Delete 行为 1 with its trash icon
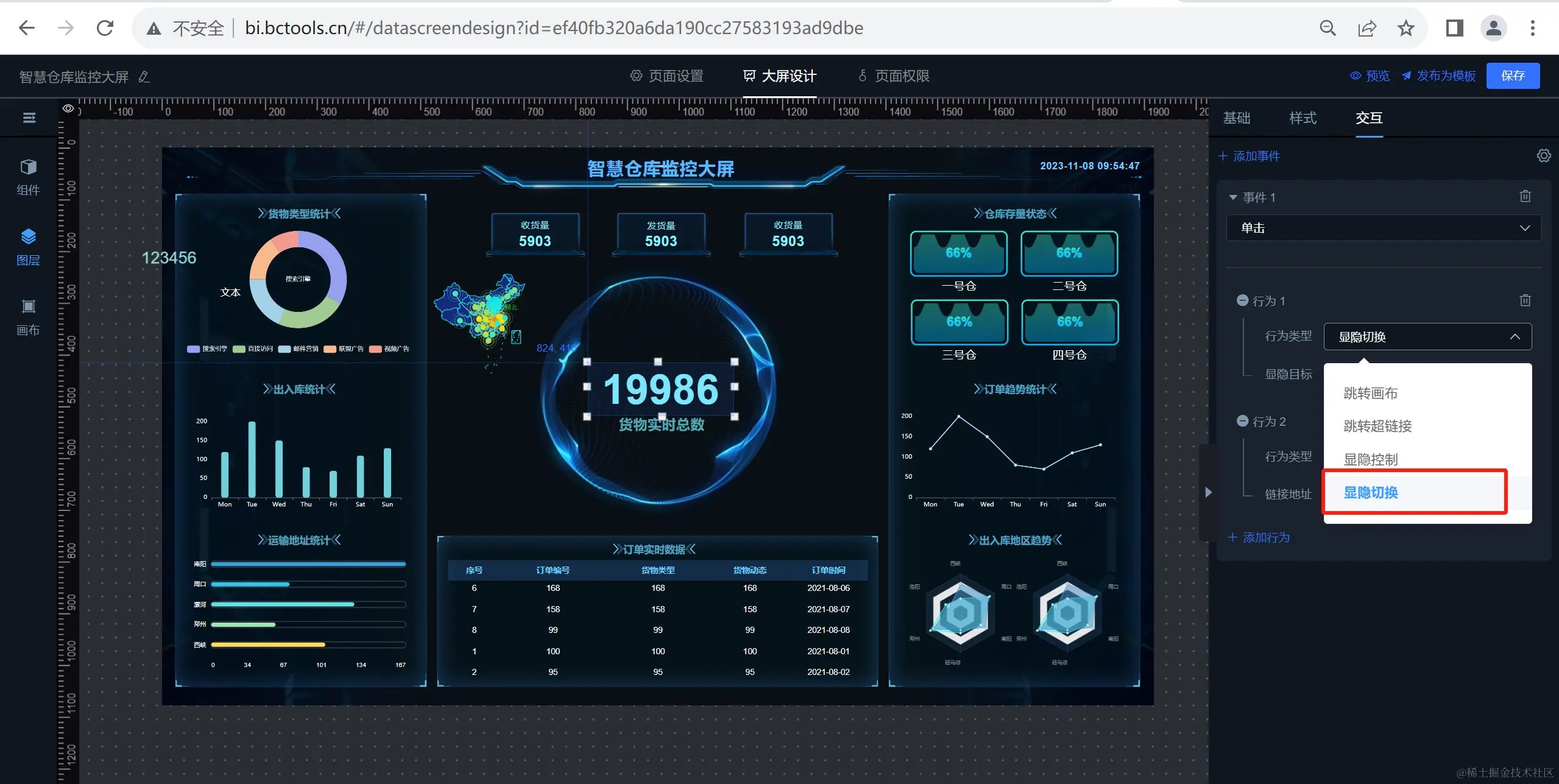The width and height of the screenshot is (1559, 784). pos(1525,300)
